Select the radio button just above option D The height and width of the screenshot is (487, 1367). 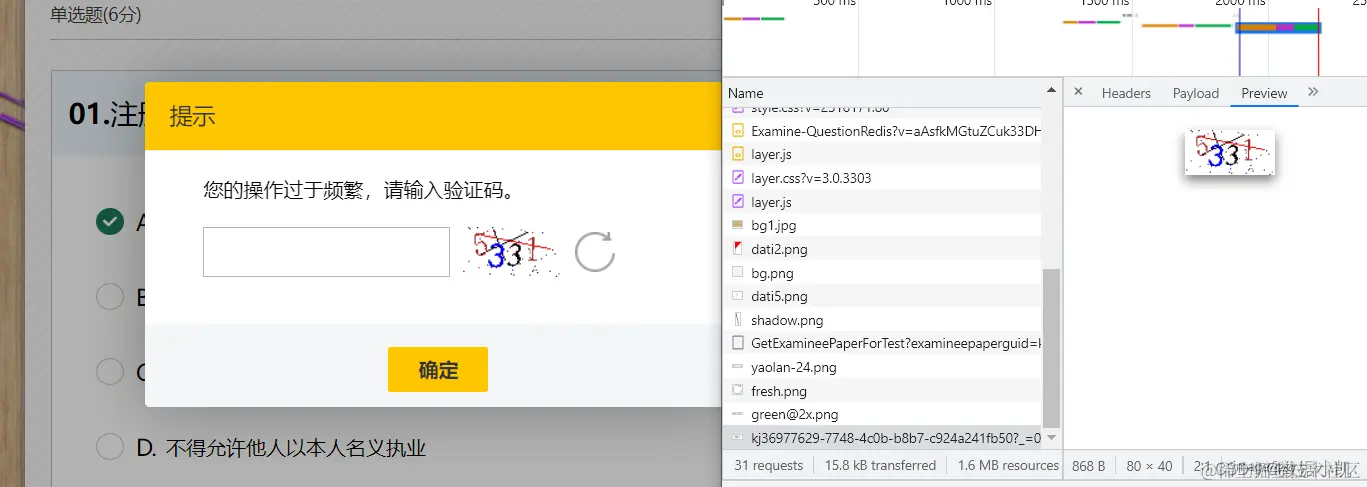point(110,372)
